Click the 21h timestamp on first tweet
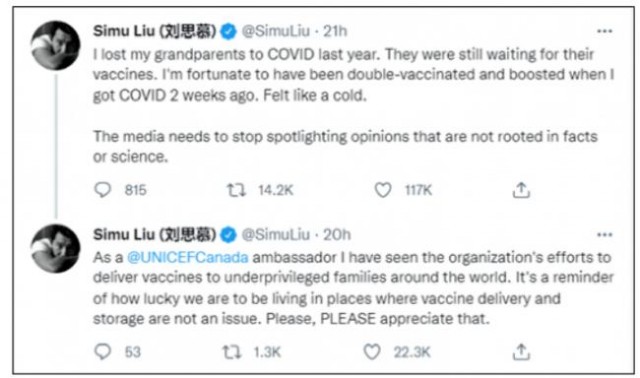640x378 pixels. tap(335, 31)
